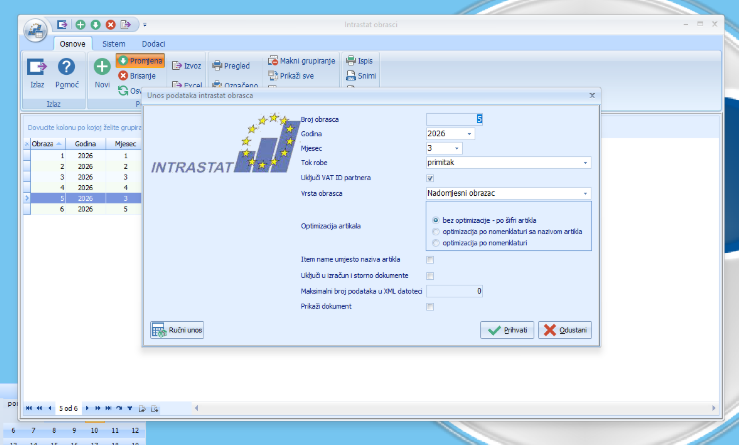Screen dimensions: 739x445
Task: Click the horizontal scrollbar left arrow
Action: tap(197, 408)
